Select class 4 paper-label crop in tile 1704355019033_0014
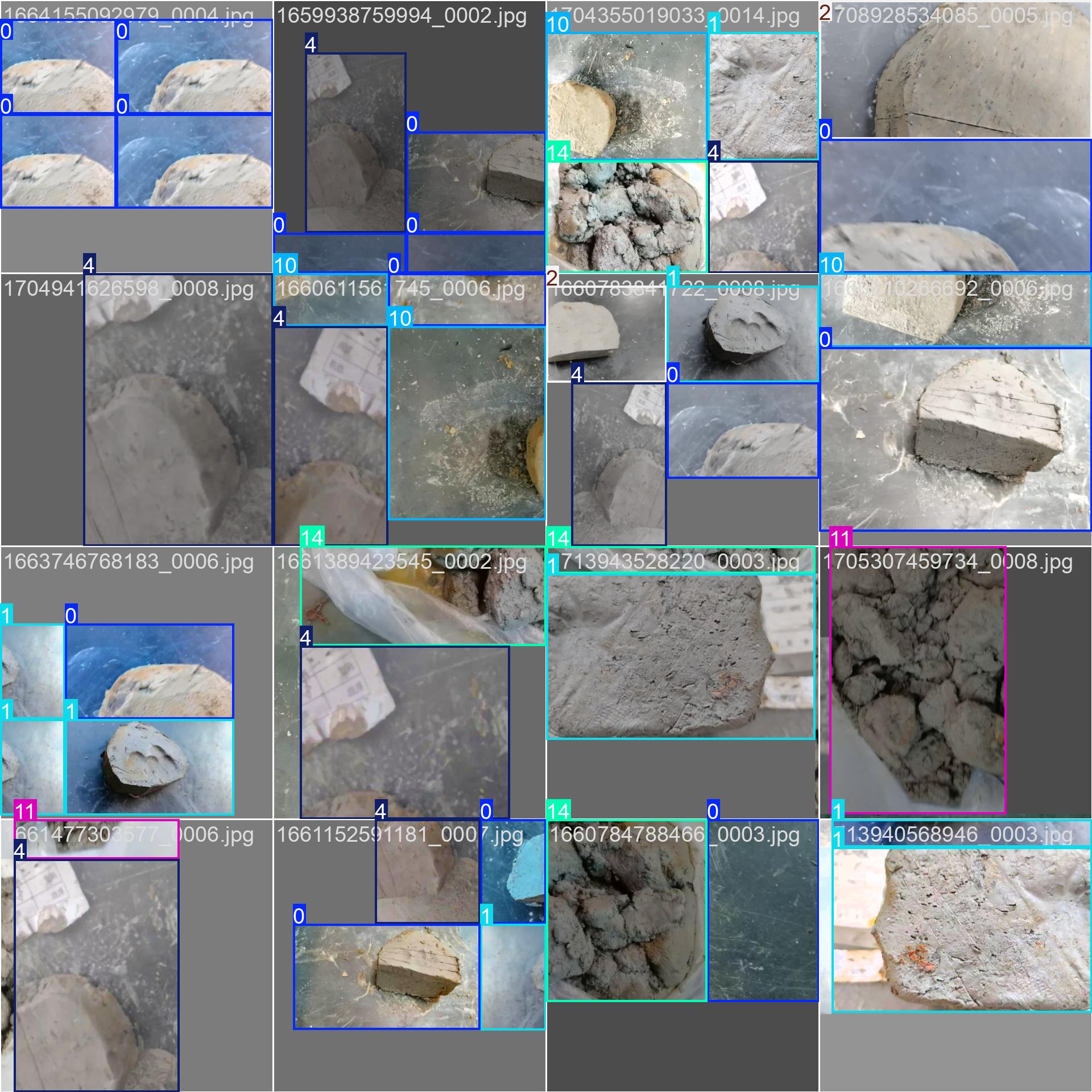The height and width of the screenshot is (1092, 1092). click(x=763, y=216)
